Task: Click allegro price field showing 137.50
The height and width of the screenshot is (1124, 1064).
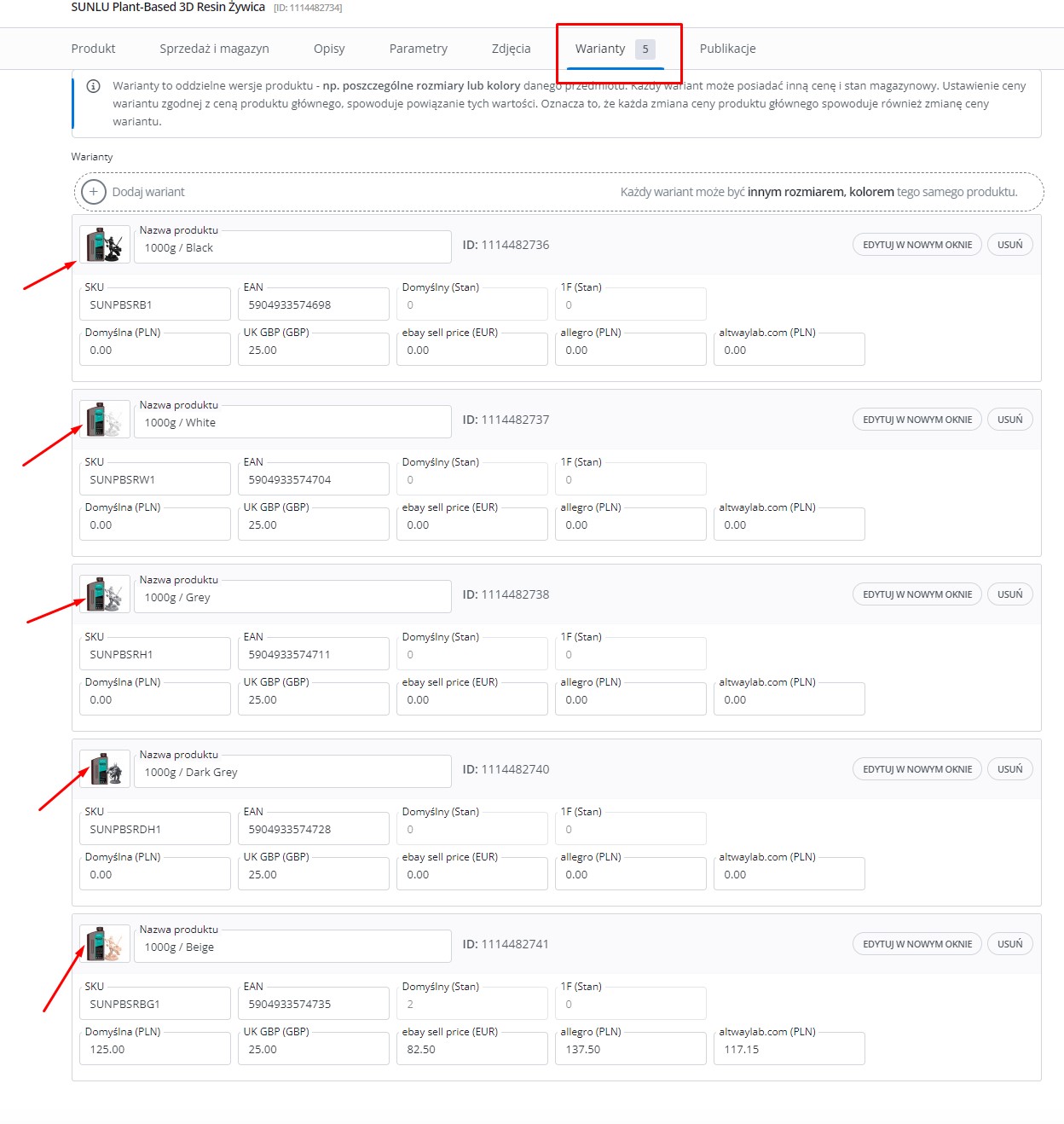Action: tap(630, 1050)
